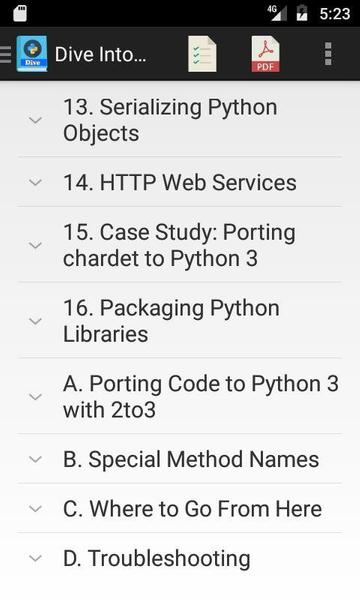
Task: Expand 16. Packaging Python Libraries chevron
Action: click(x=36, y=321)
